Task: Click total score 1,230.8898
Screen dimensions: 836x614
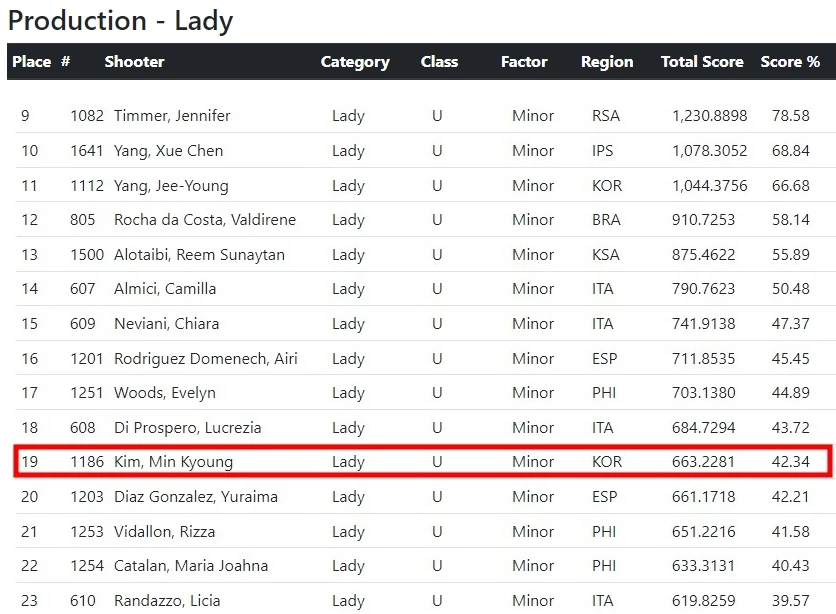Action: tap(709, 116)
